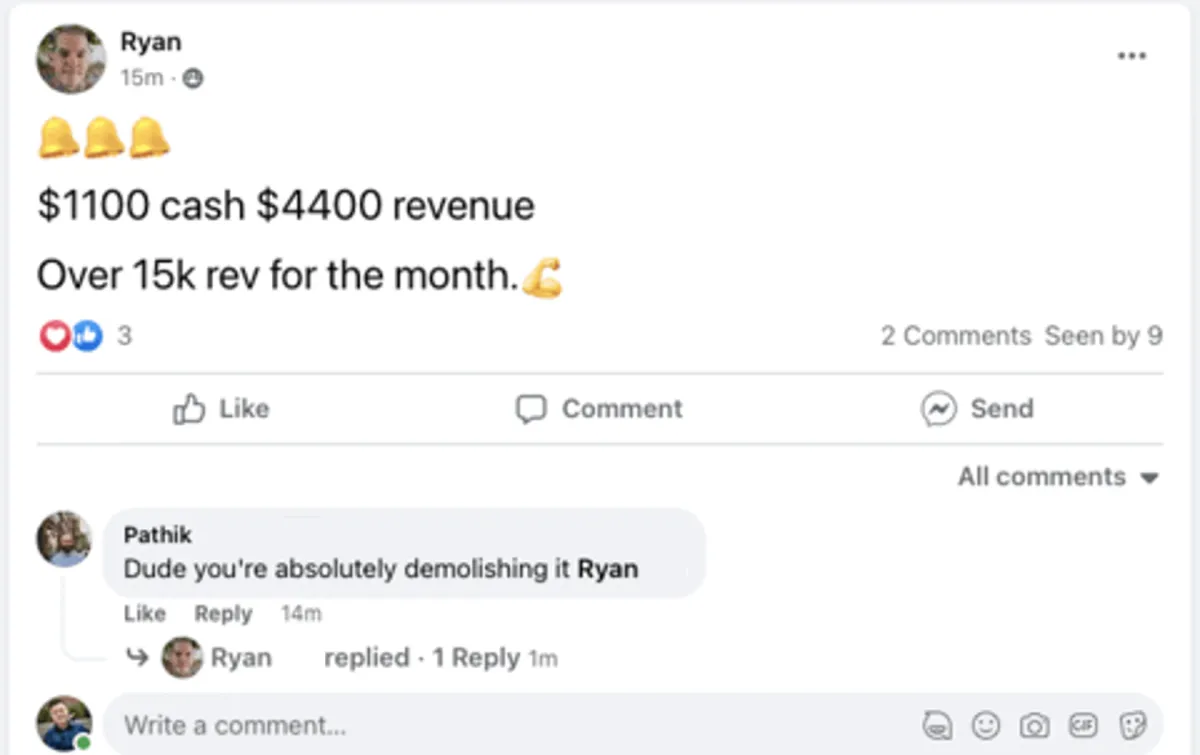1200x755 pixels.
Task: Click the love reaction icon on post
Action: coord(54,337)
